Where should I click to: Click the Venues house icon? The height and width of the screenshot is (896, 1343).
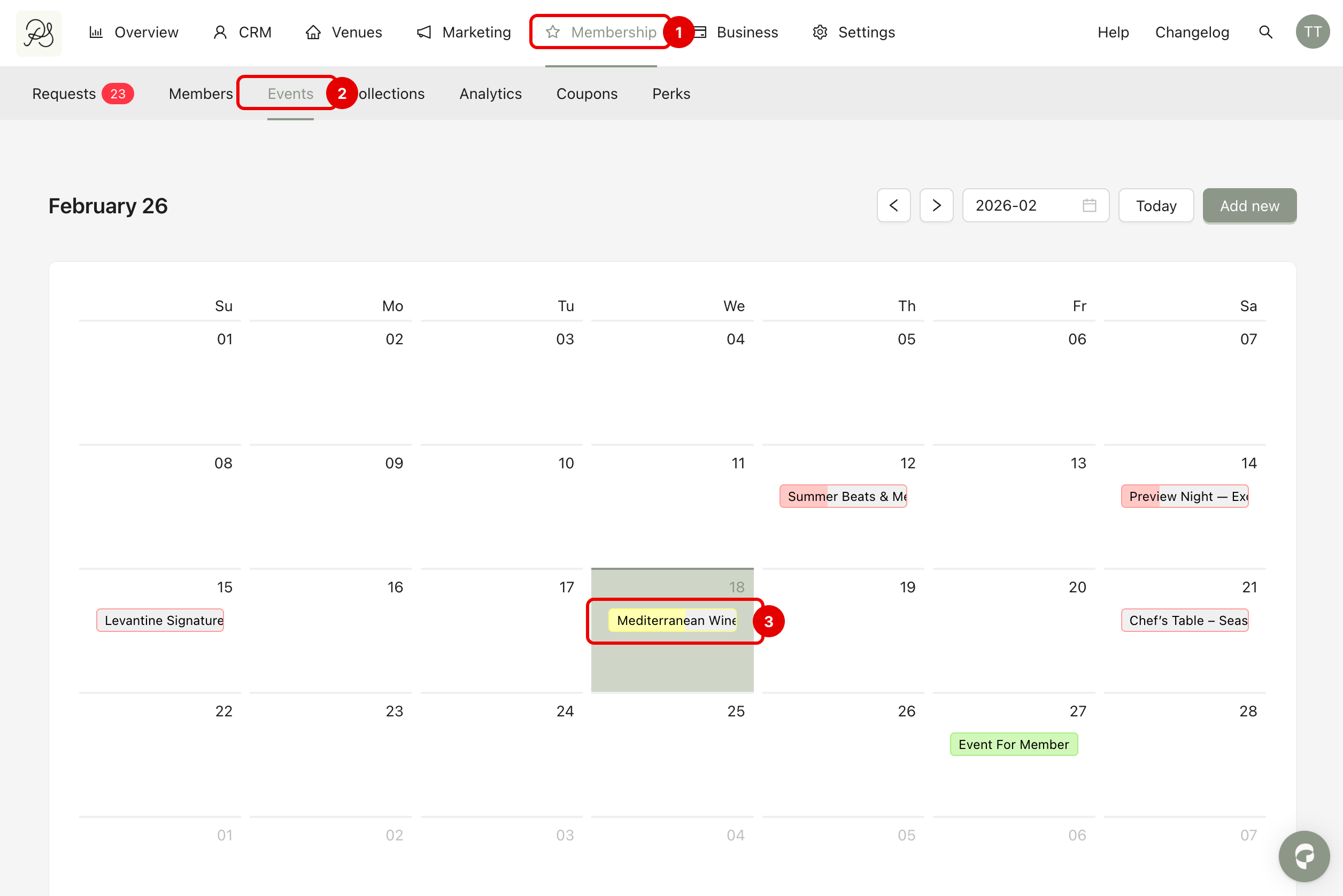tap(313, 33)
